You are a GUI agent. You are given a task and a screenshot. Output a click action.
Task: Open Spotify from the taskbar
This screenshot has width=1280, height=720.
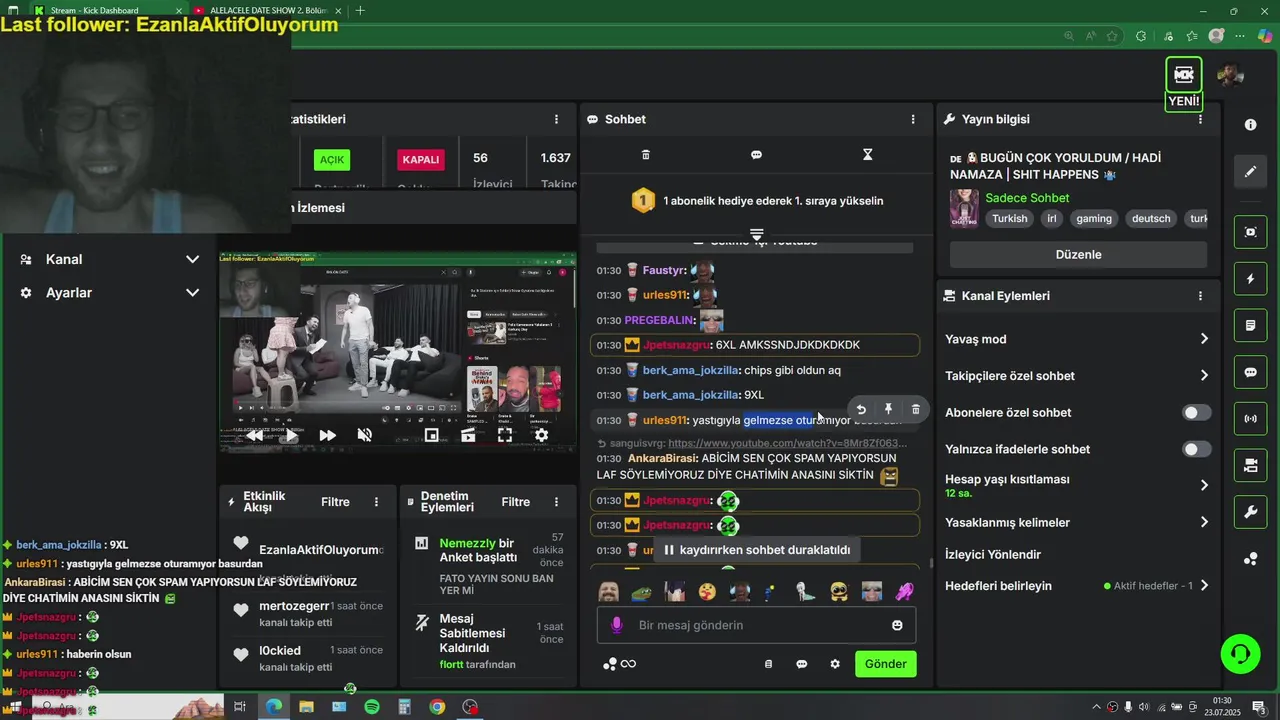coord(372,707)
